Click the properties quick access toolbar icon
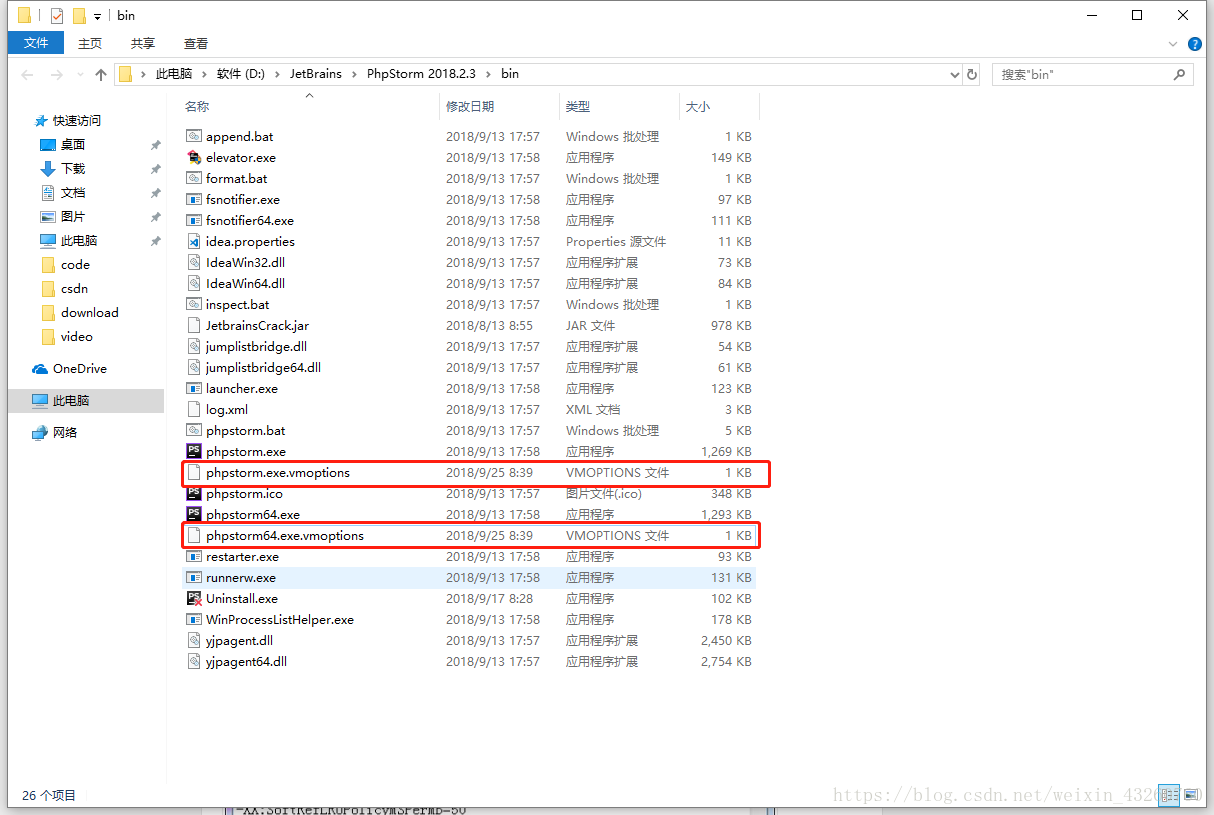Screen dimensions: 1214x815 pyautogui.click(x=57, y=16)
